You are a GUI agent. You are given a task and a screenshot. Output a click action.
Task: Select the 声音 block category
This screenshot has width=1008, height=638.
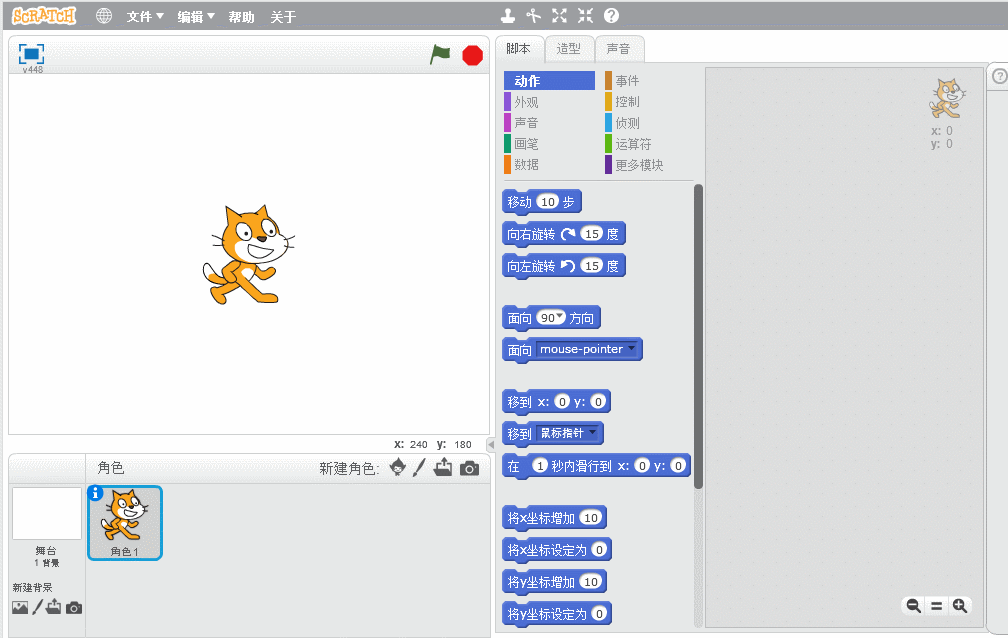(x=521, y=123)
